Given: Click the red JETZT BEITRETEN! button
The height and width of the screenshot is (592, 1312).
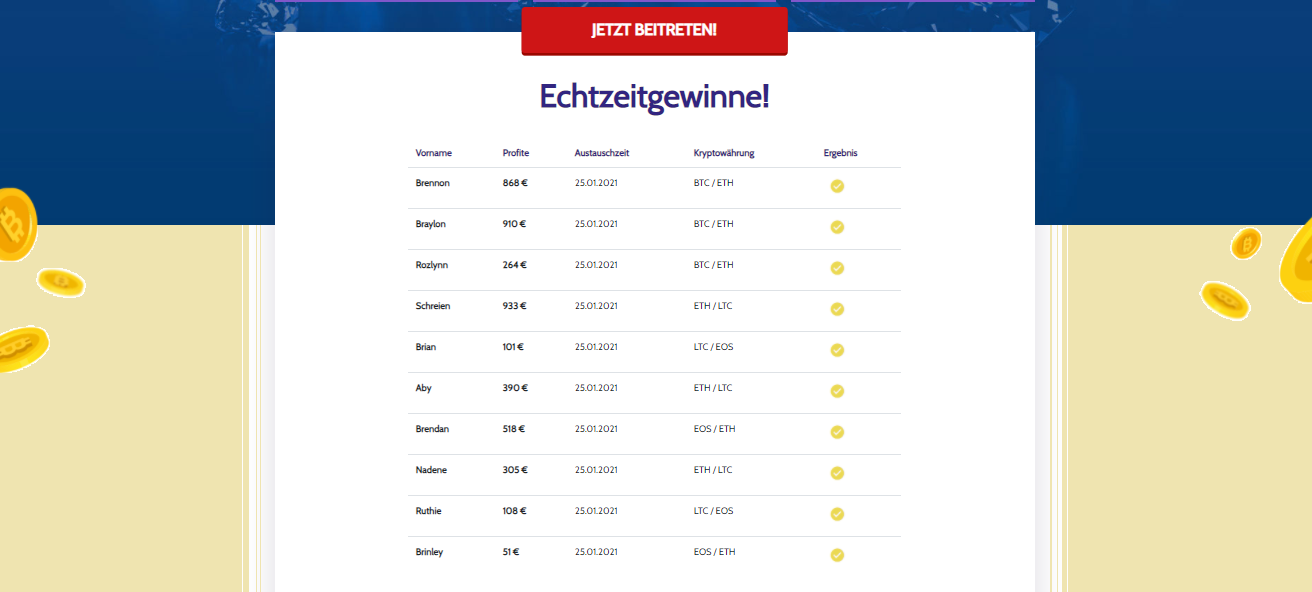Looking at the screenshot, I should click(x=654, y=30).
